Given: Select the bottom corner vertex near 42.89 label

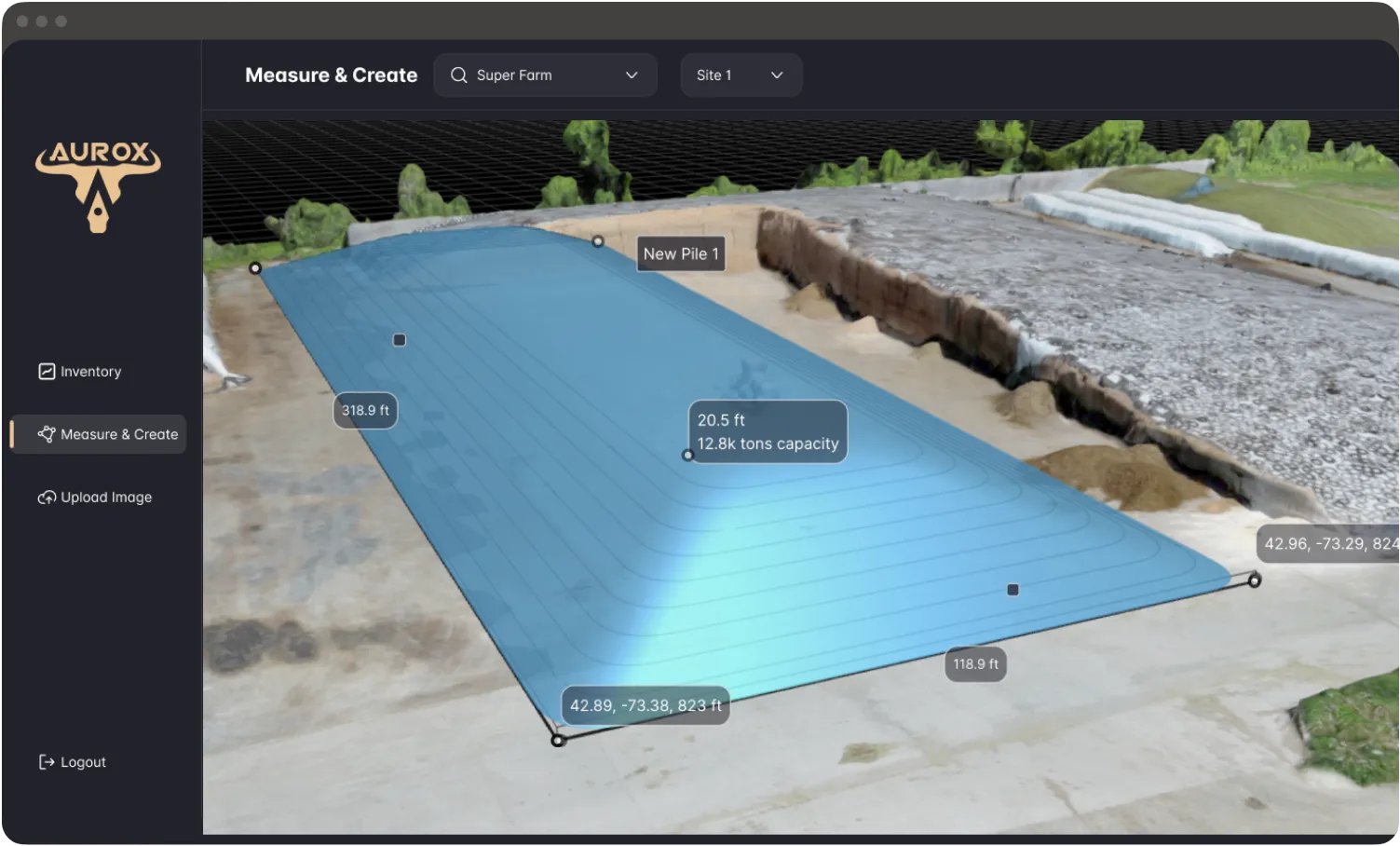Looking at the screenshot, I should tap(558, 741).
